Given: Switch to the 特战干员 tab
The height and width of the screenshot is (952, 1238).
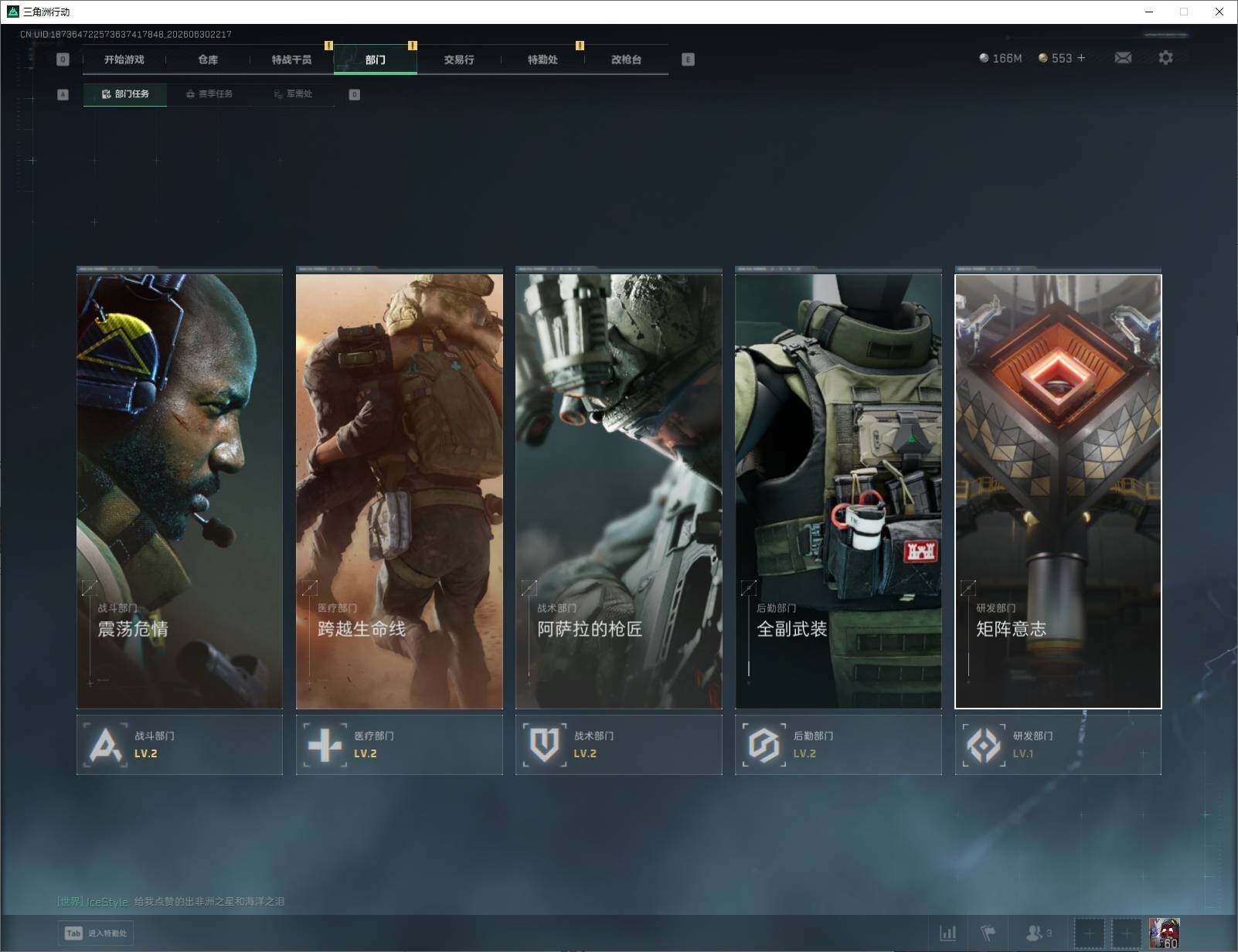Looking at the screenshot, I should tap(291, 59).
